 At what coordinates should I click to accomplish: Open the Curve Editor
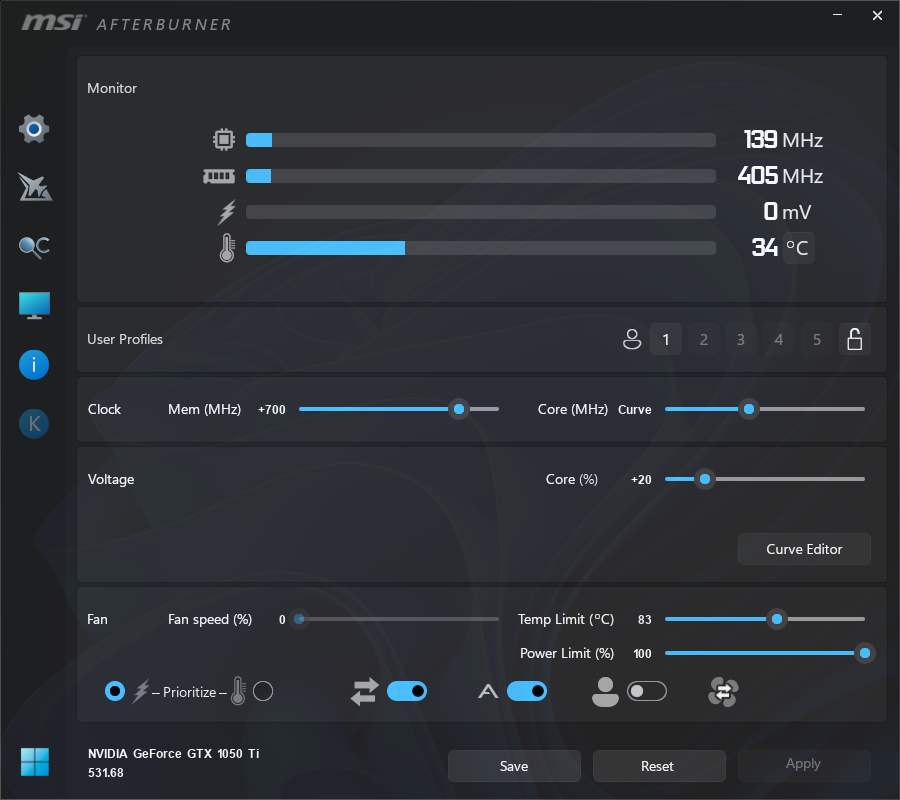coord(804,549)
